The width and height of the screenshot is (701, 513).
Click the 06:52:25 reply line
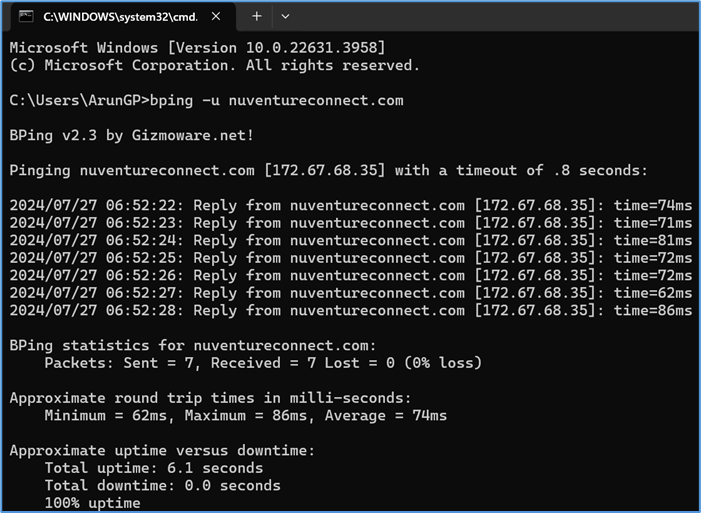click(351, 258)
